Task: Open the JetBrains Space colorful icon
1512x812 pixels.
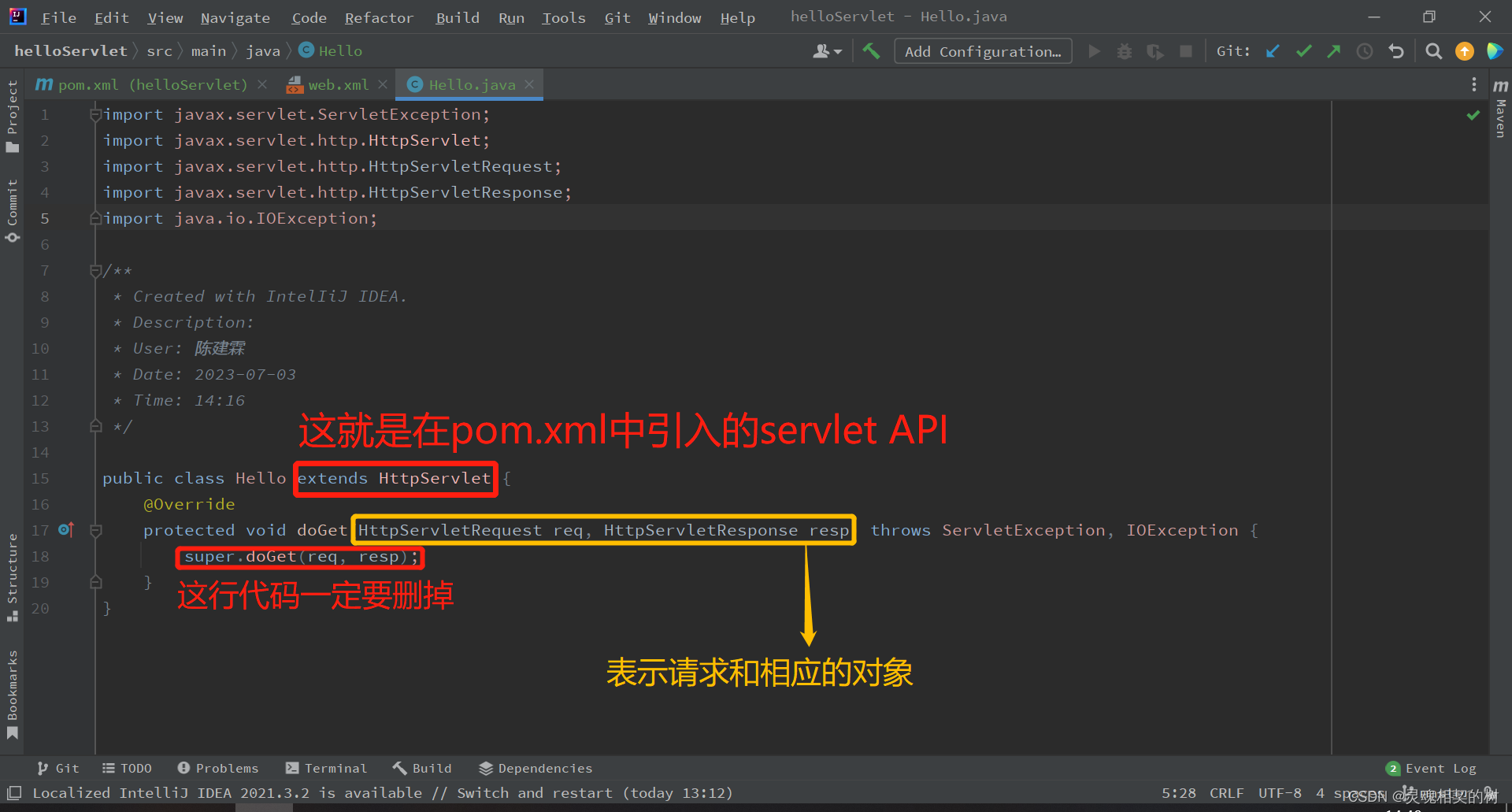Action: click(x=1494, y=51)
